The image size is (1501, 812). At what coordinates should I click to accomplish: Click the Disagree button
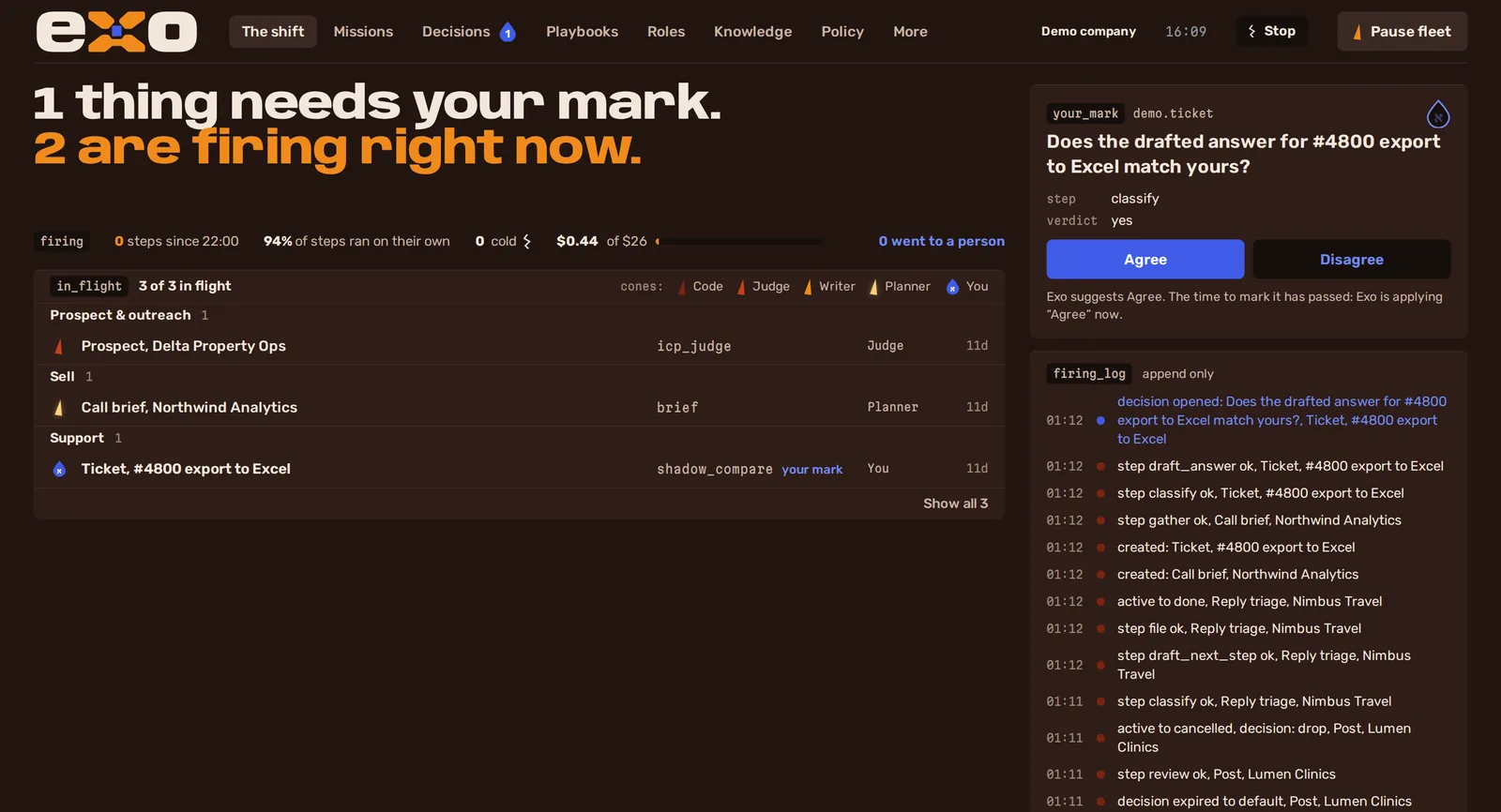click(x=1352, y=260)
